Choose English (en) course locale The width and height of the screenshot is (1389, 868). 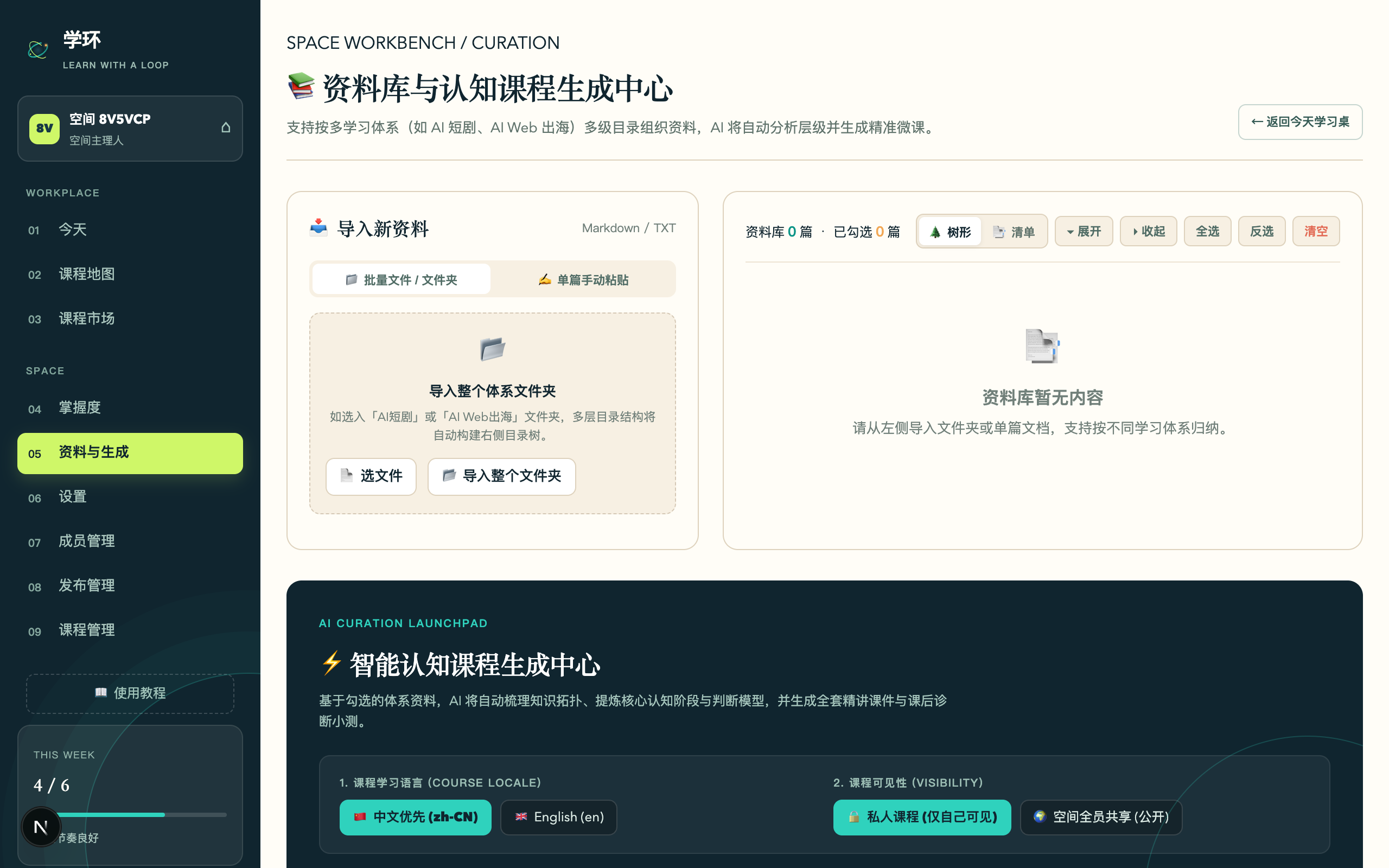558,817
